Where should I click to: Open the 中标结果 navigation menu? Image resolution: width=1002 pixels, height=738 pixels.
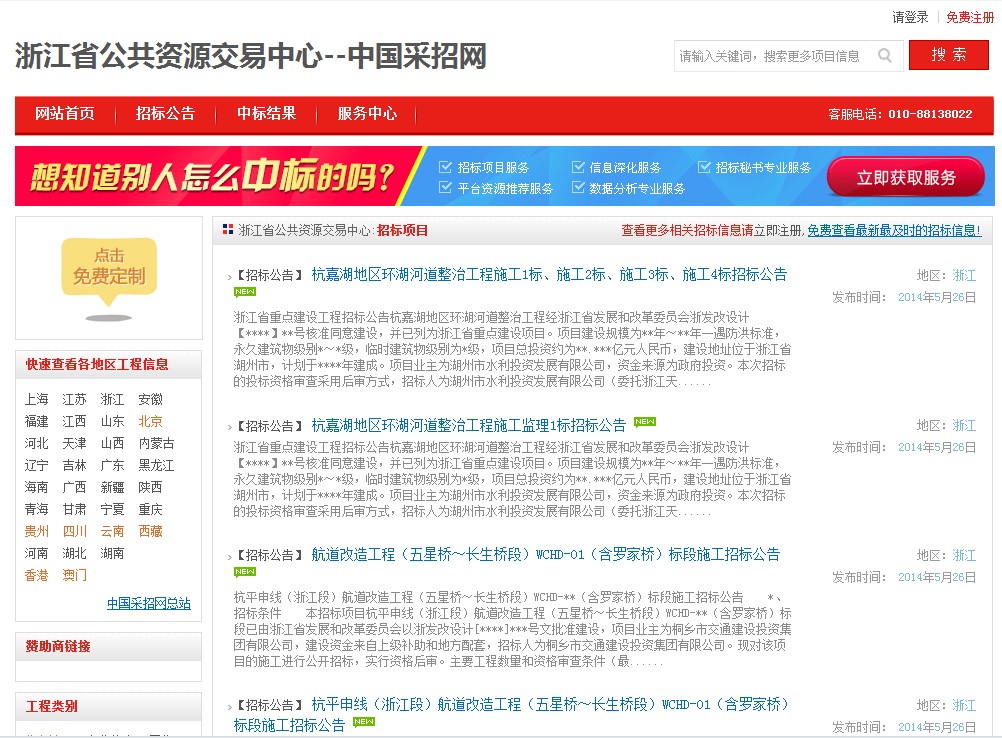[266, 114]
